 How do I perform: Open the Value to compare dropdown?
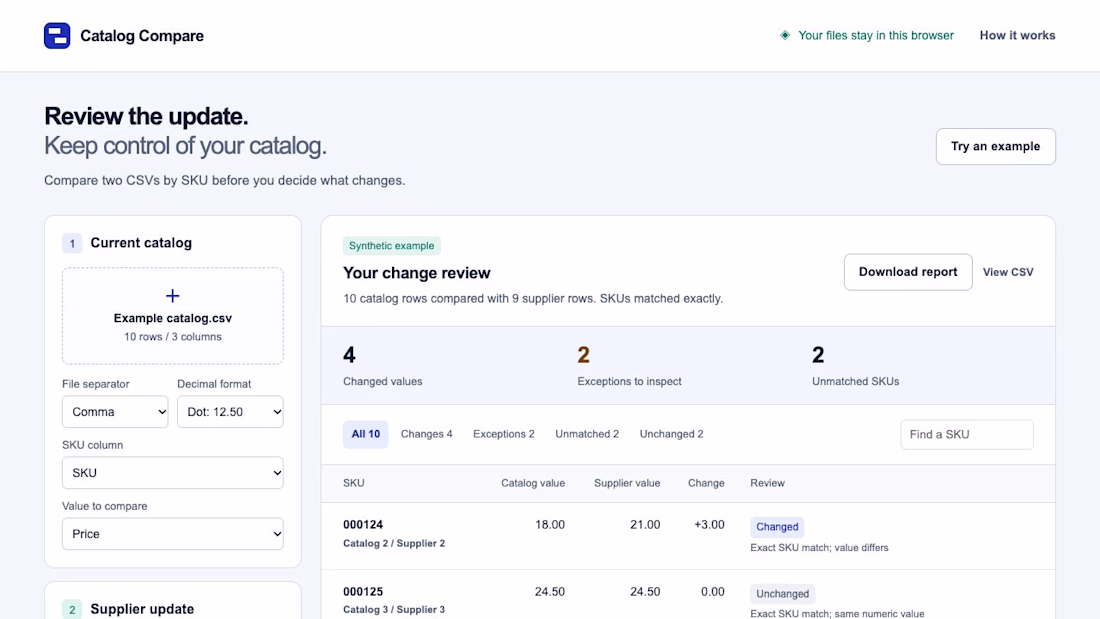(173, 534)
